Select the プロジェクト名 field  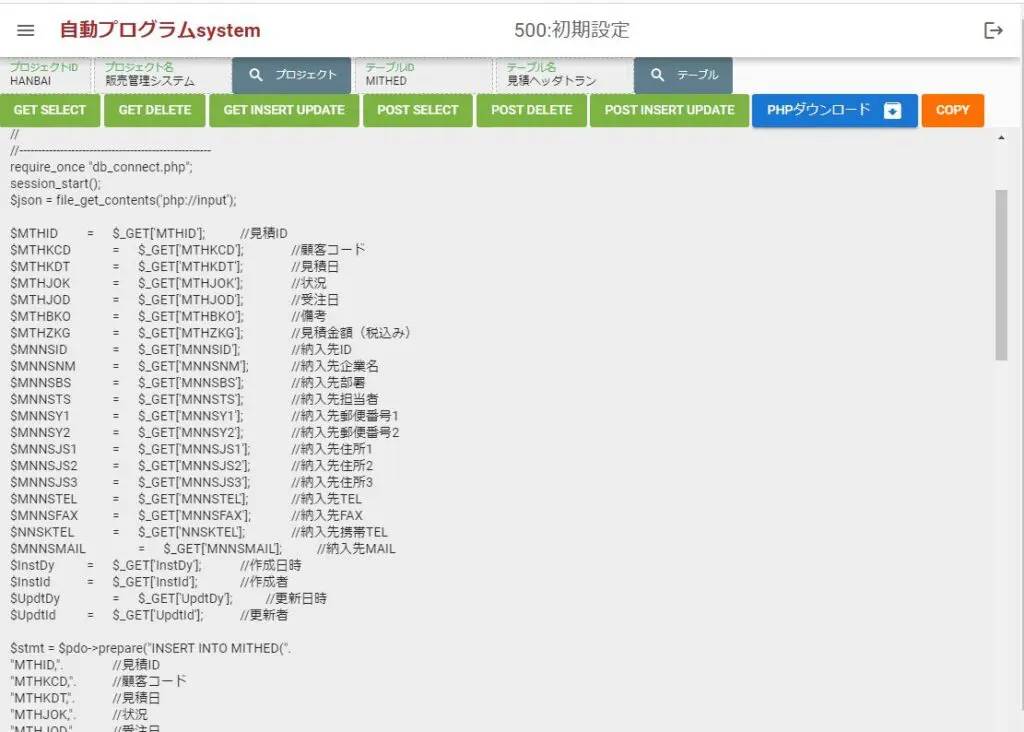point(160,80)
